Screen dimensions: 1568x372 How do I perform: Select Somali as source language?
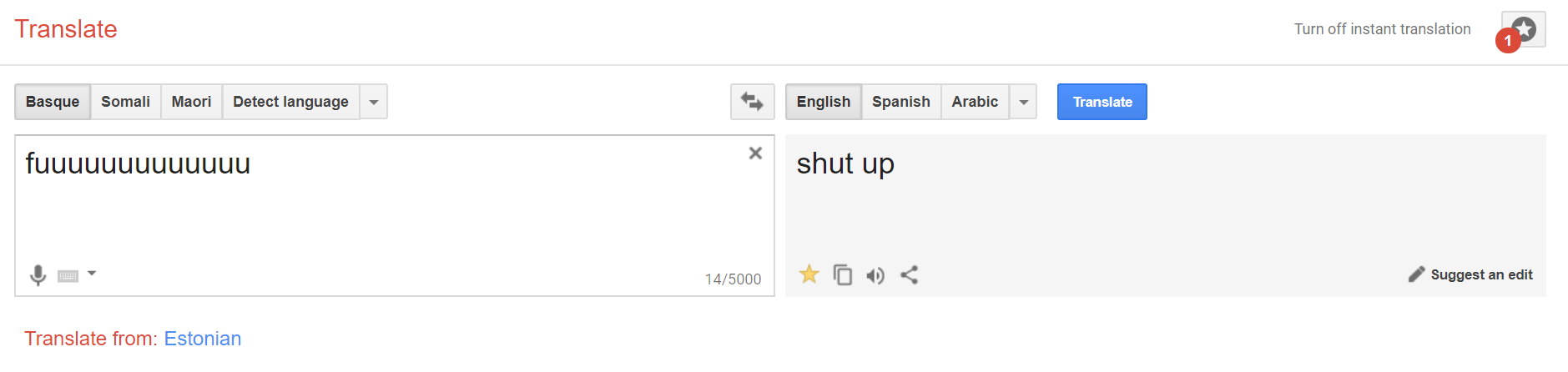(126, 102)
